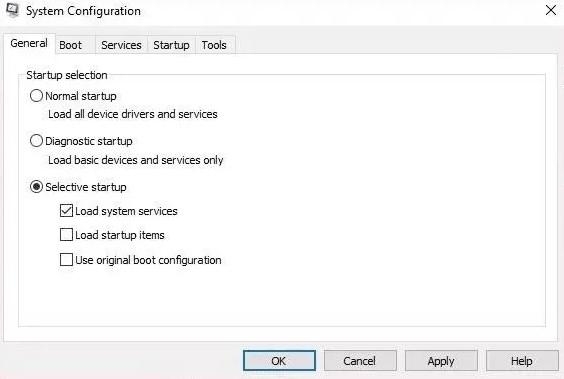
Task: Confirm with the OK button
Action: tap(279, 361)
